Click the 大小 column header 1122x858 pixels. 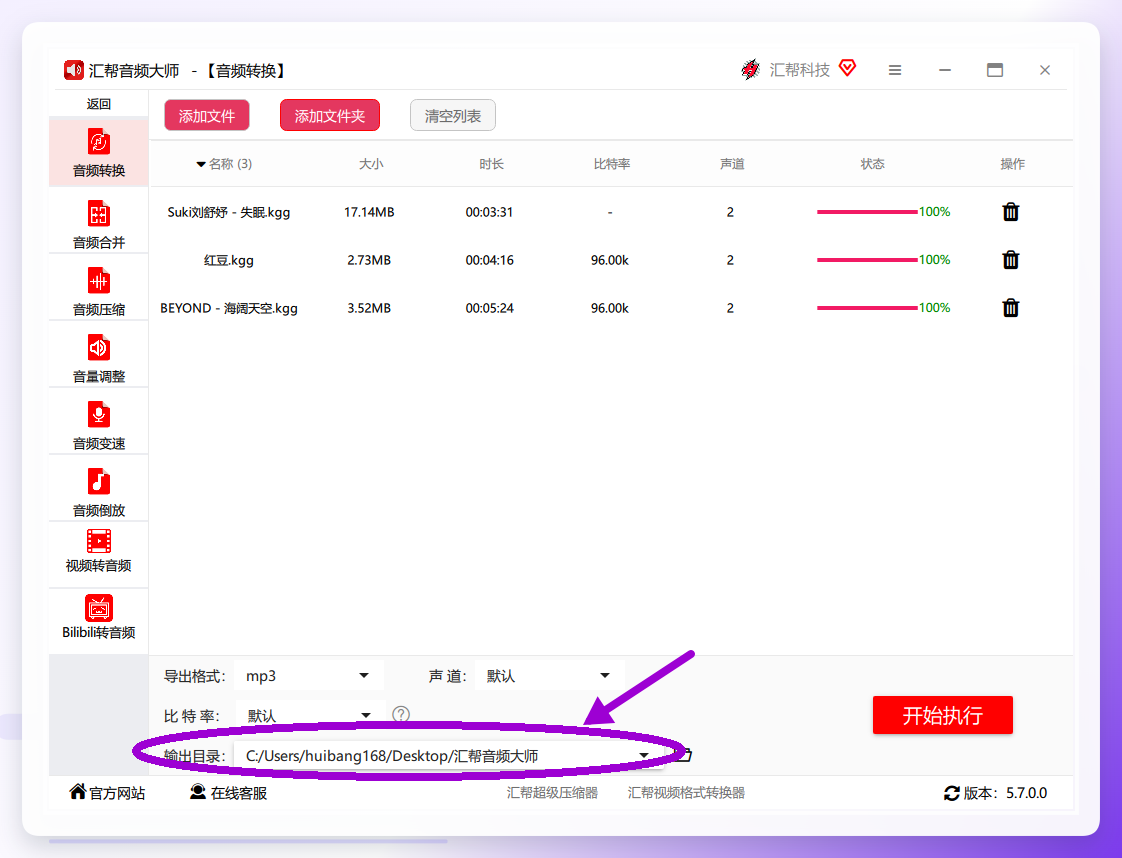click(371, 164)
